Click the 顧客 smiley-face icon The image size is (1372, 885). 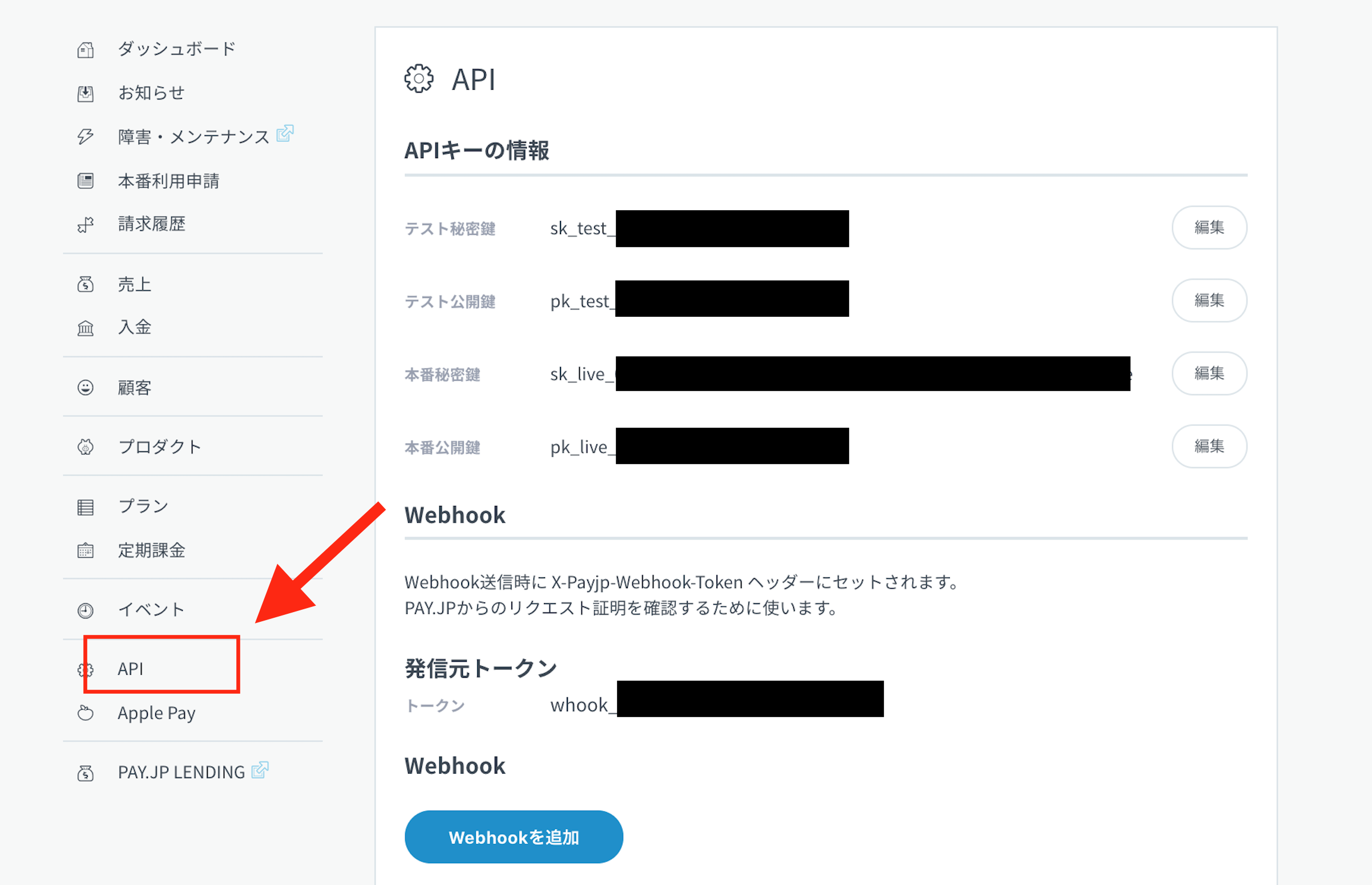click(x=85, y=387)
